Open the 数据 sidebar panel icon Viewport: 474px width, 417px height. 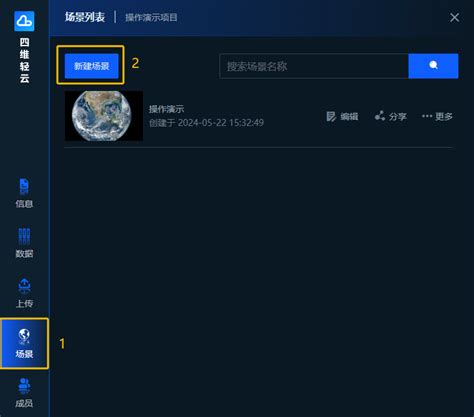tap(24, 236)
